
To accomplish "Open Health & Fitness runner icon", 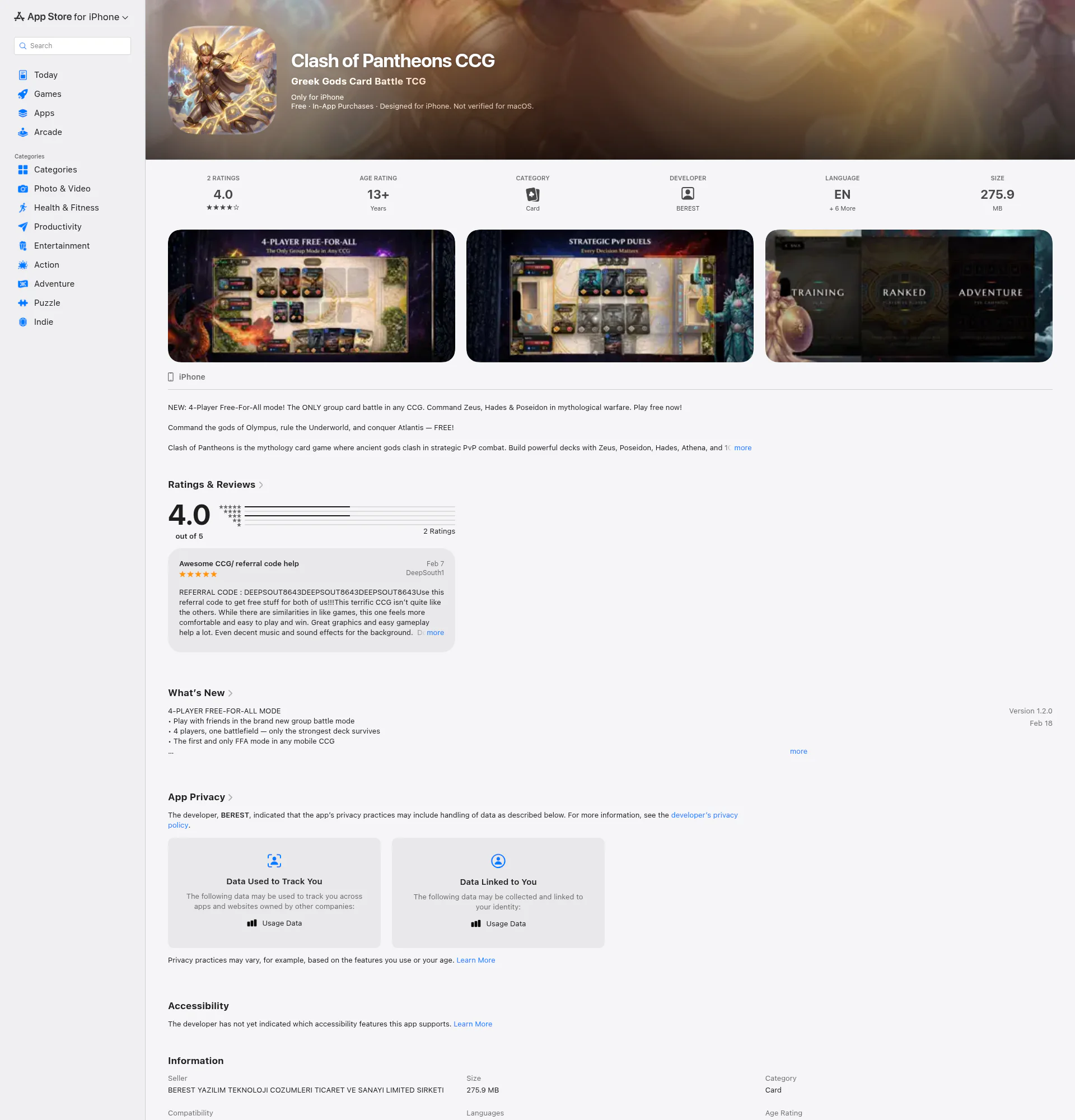I will click(x=23, y=208).
